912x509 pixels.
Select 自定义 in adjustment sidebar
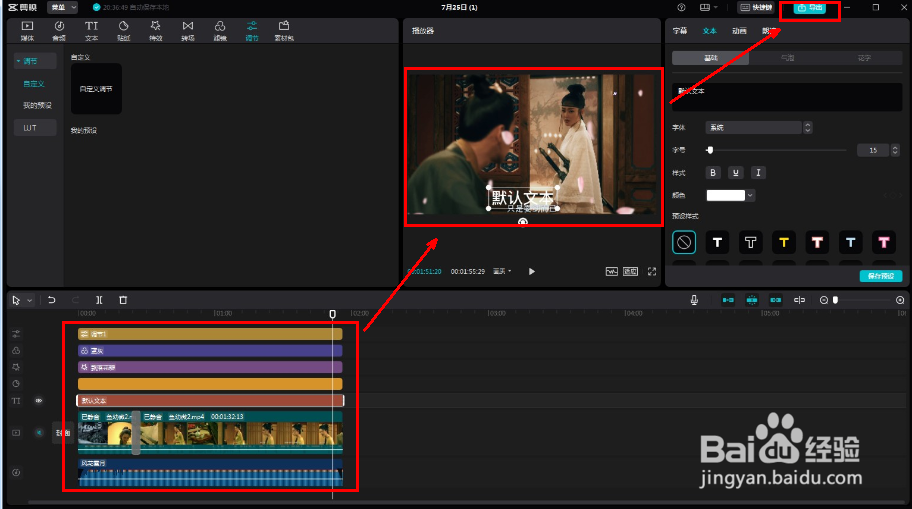(34, 84)
